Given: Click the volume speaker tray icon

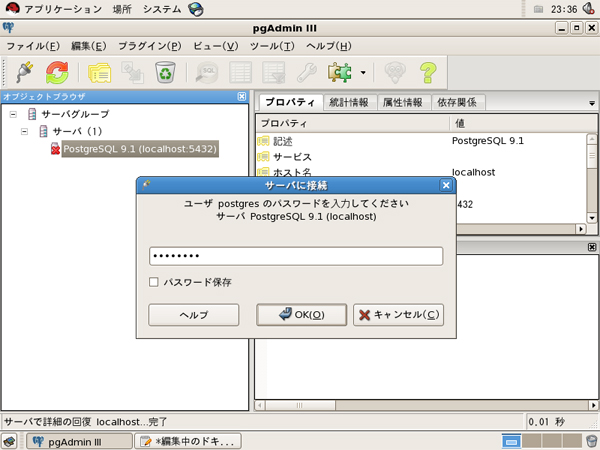Looking at the screenshot, I should [589, 8].
